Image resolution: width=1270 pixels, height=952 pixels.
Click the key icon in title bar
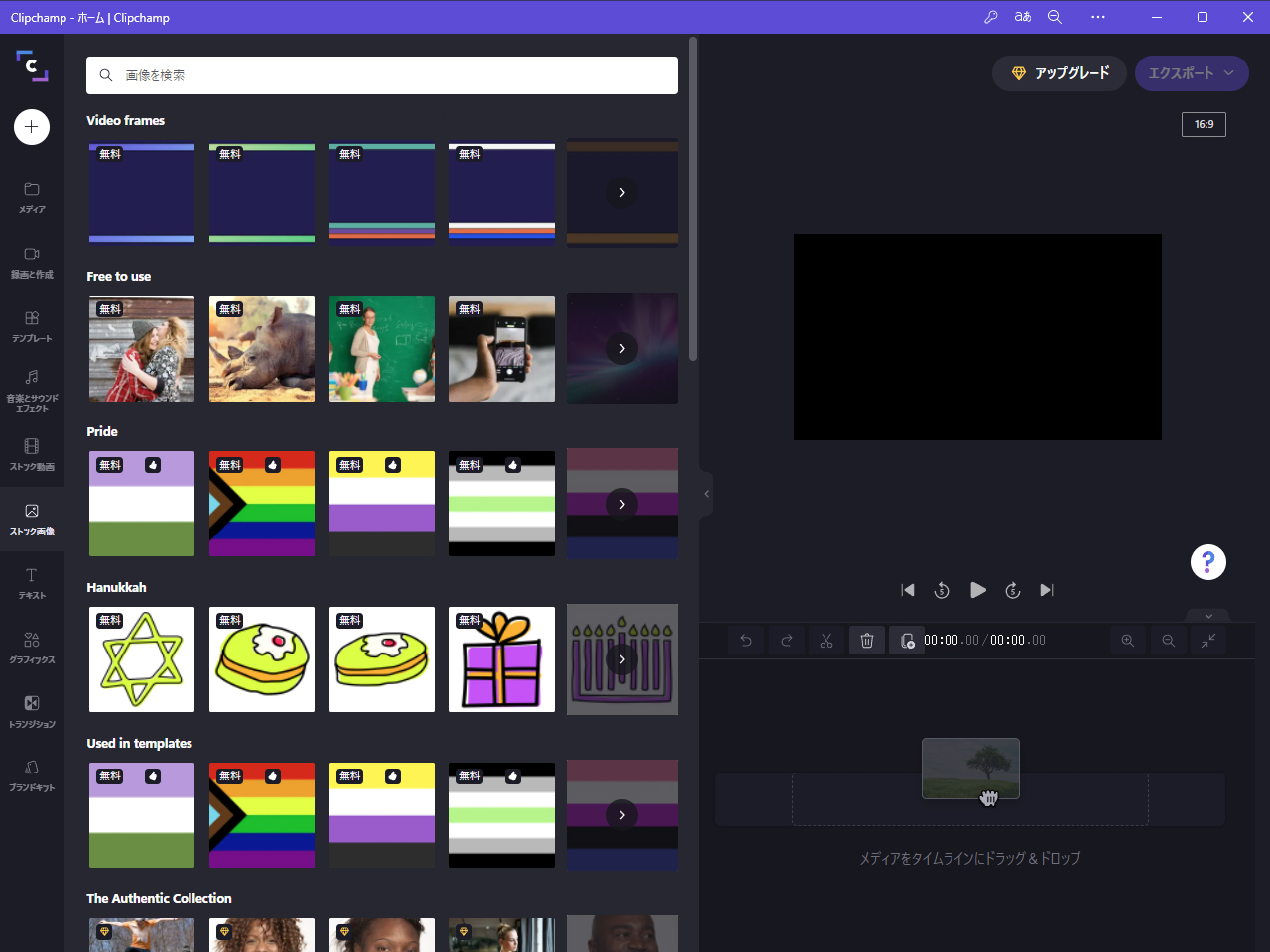990,17
